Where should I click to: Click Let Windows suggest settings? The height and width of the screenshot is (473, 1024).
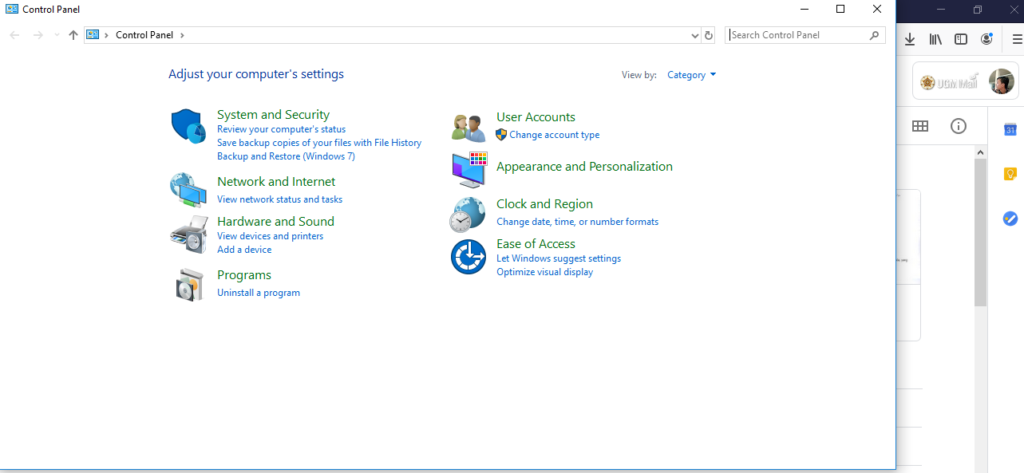pos(558,258)
